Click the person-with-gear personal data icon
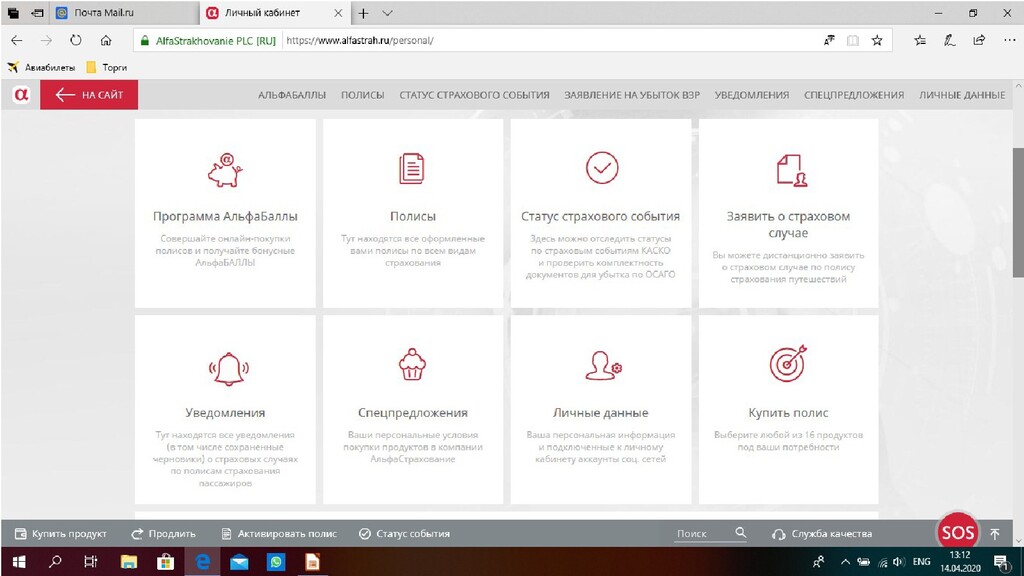 coord(603,366)
